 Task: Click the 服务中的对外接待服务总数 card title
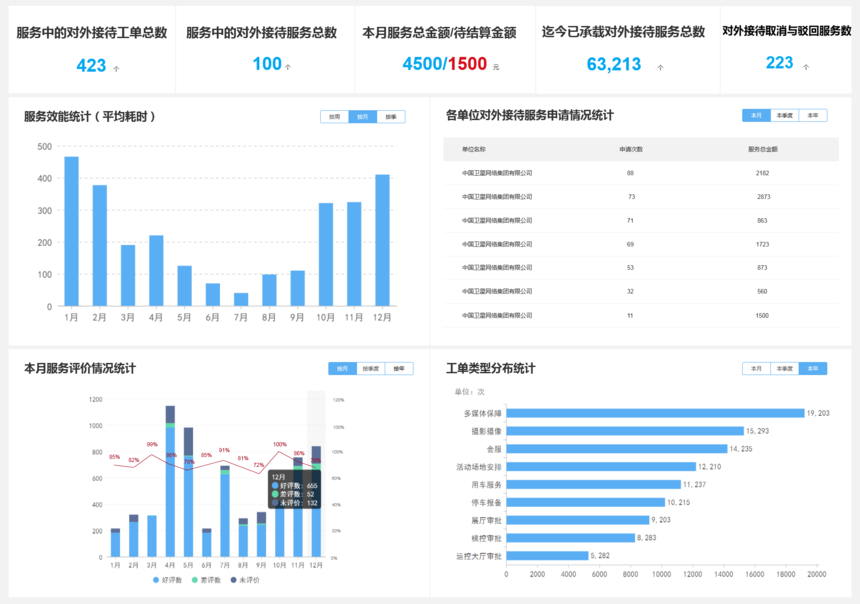tap(261, 33)
